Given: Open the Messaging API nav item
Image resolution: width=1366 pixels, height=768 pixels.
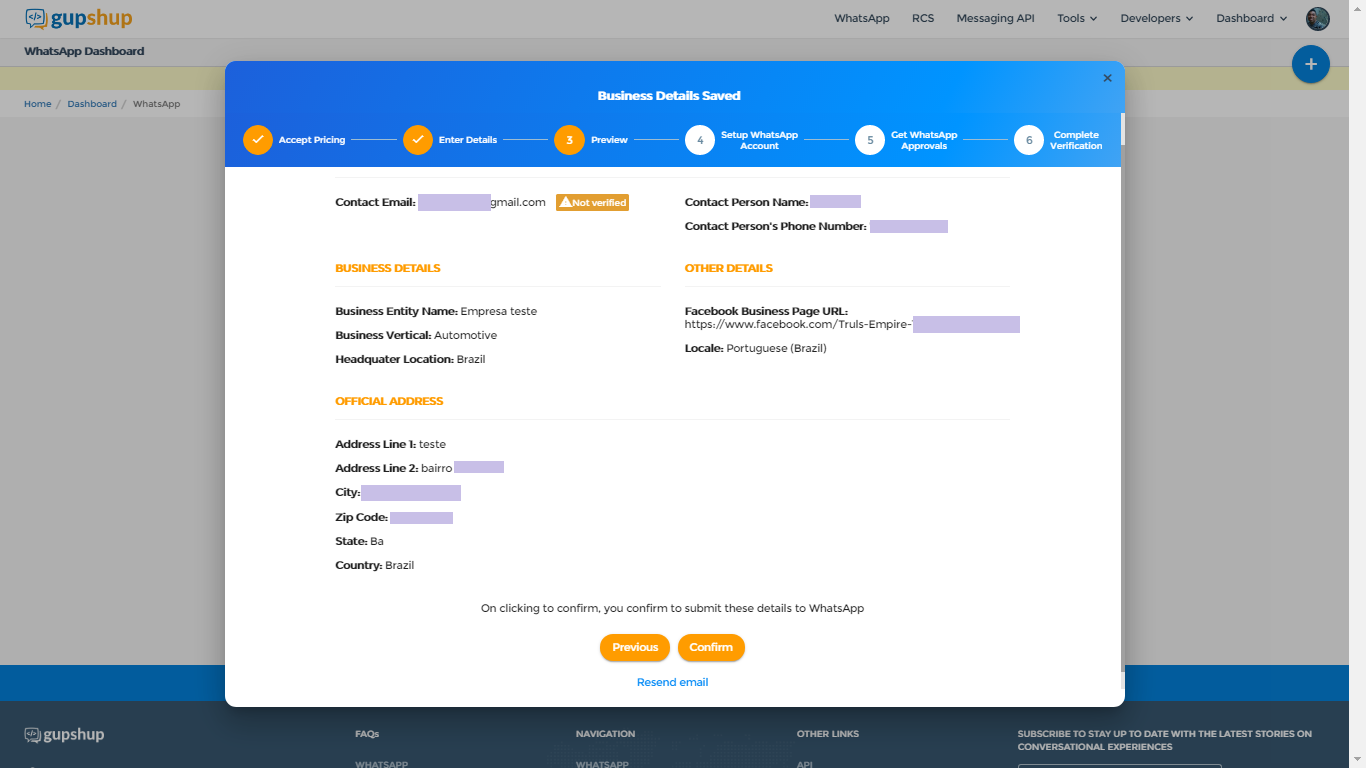Looking at the screenshot, I should click(x=995, y=18).
